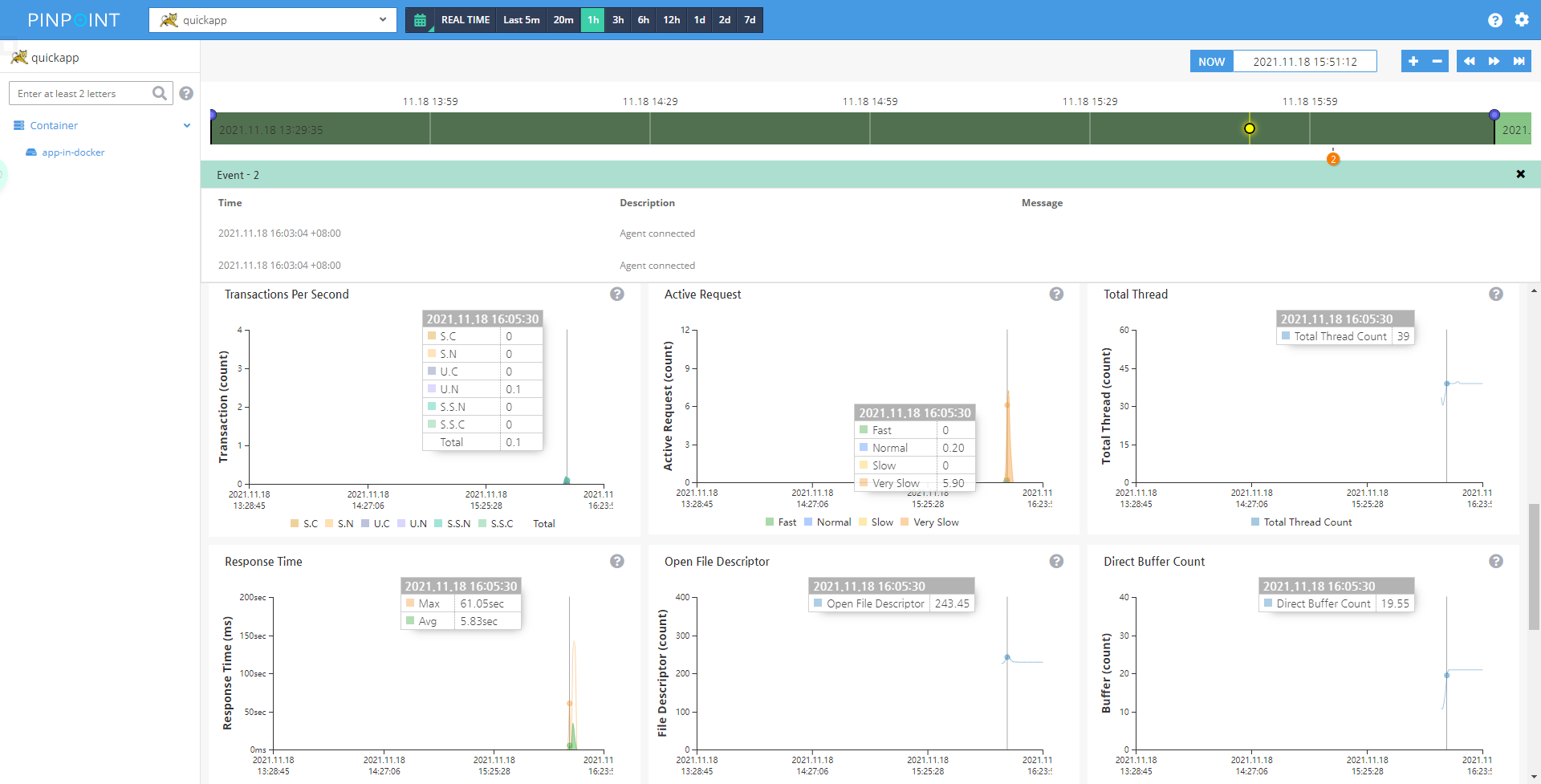This screenshot has height=784, width=1541.
Task: Open help for Transactions Per Second chart
Action: pyautogui.click(x=616, y=295)
